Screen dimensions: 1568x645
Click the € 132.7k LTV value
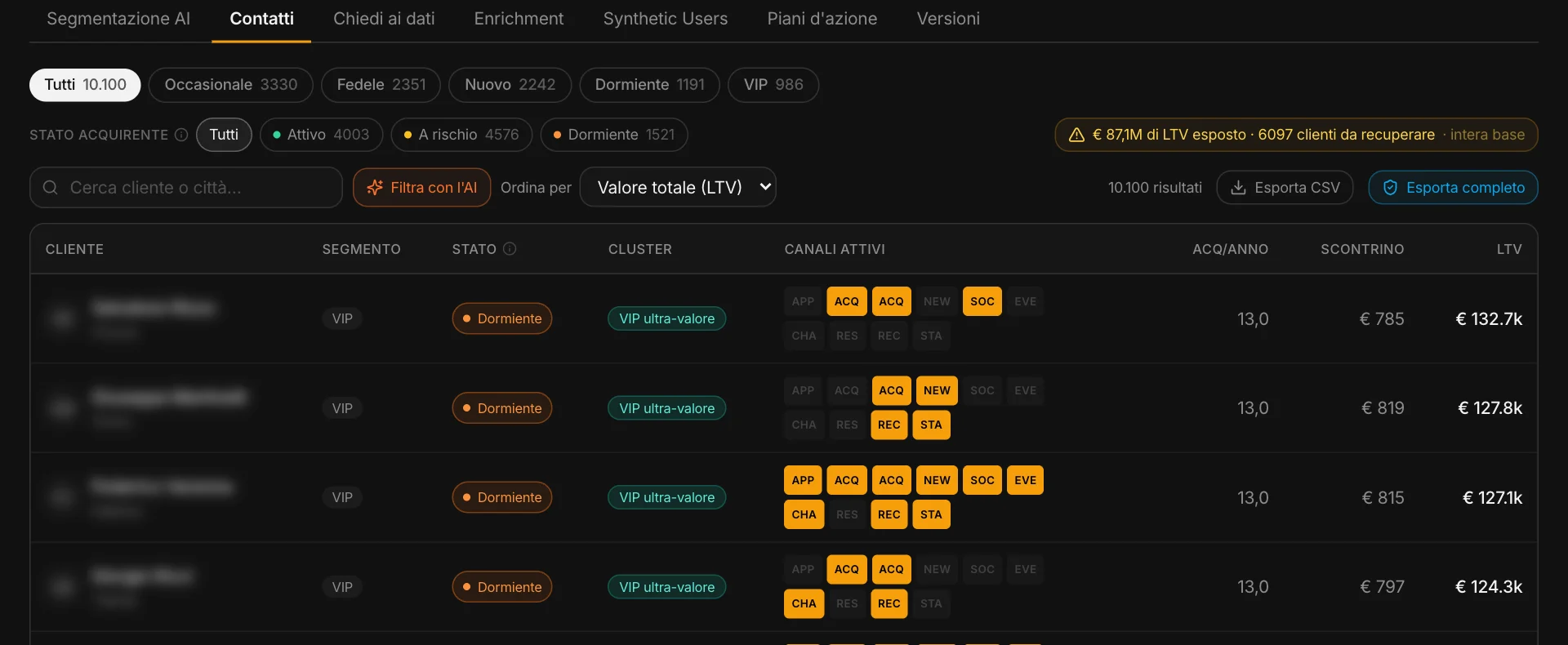click(x=1489, y=319)
